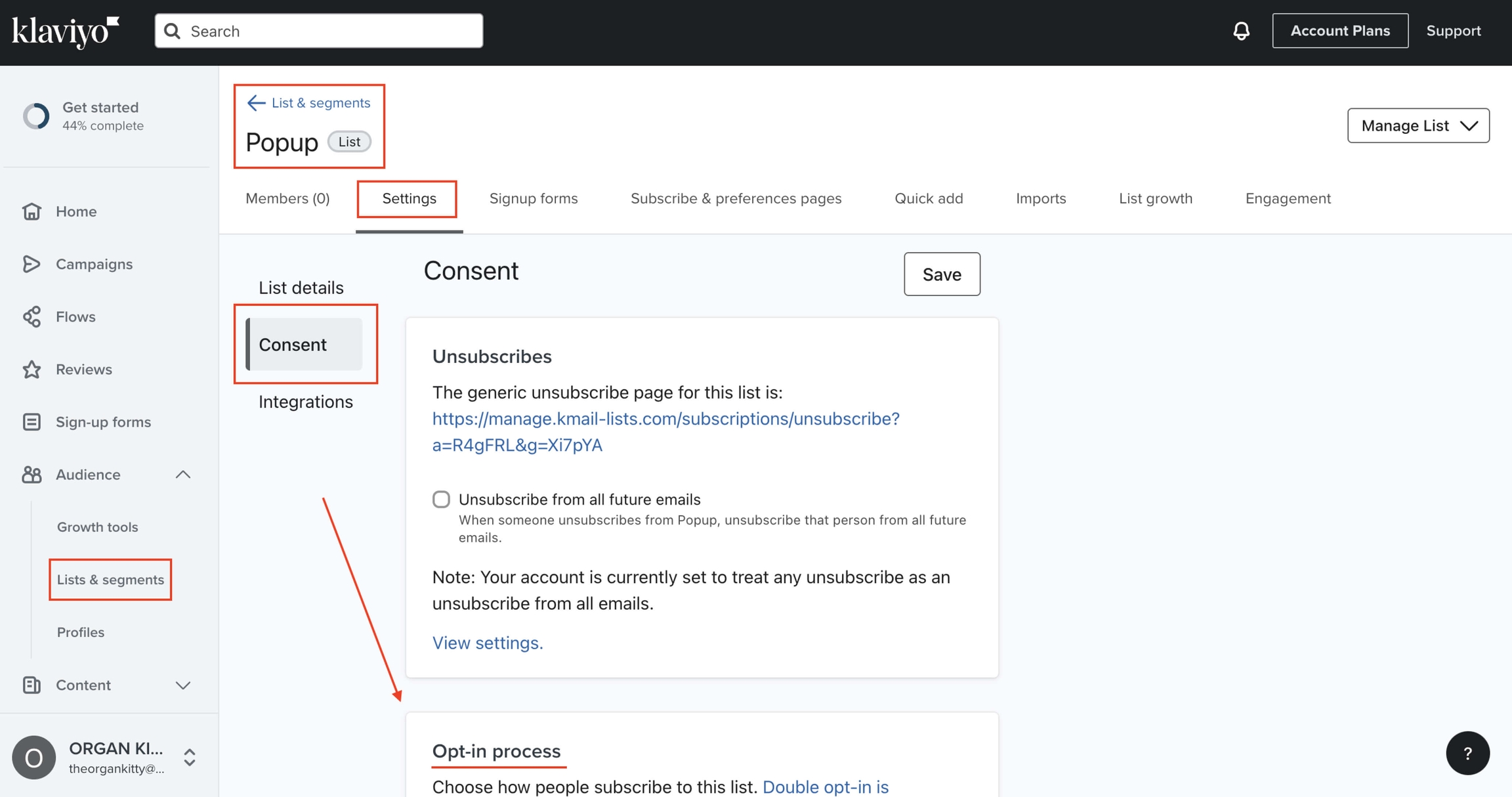Open the View settings link

pos(487,642)
